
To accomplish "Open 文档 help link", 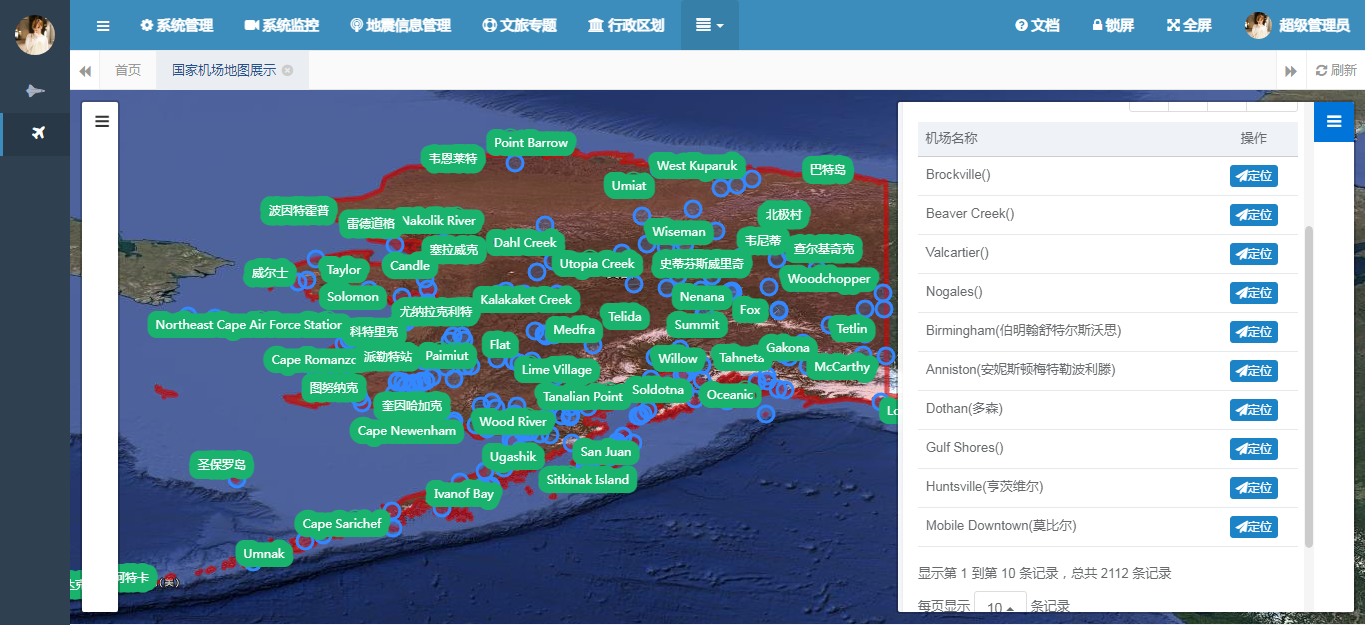I will [x=1037, y=25].
